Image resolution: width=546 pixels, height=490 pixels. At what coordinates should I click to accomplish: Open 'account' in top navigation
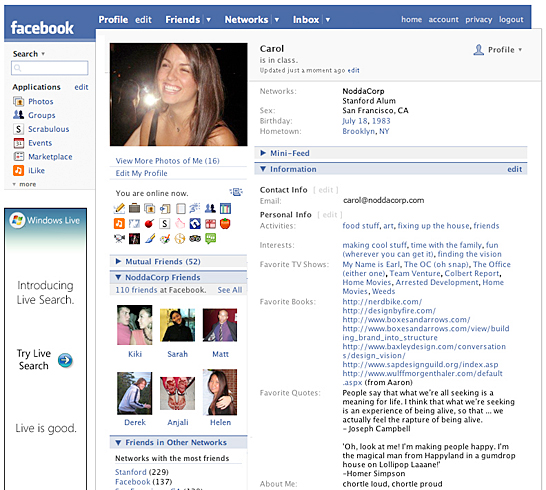tap(443, 20)
